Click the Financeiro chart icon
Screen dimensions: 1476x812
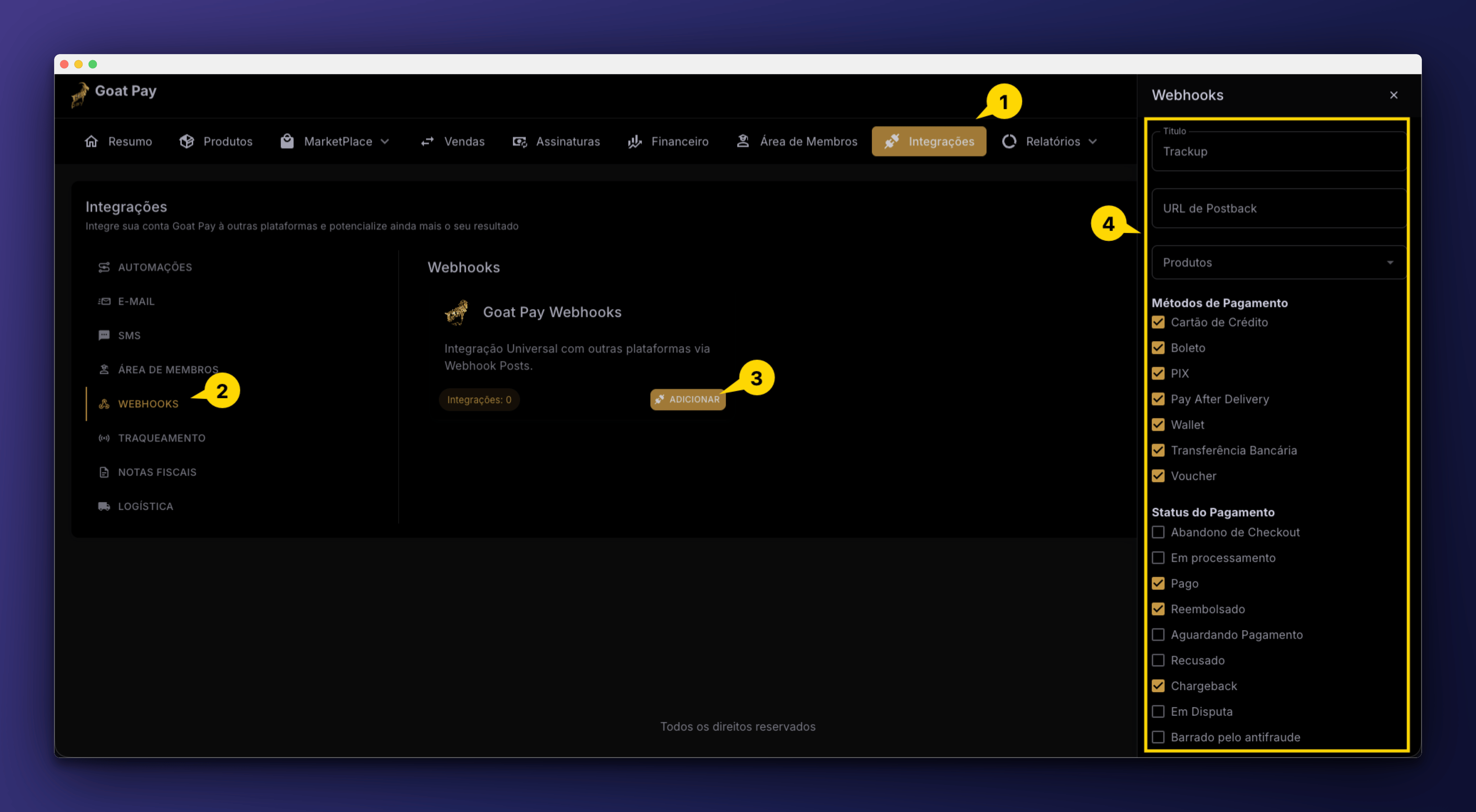point(634,141)
